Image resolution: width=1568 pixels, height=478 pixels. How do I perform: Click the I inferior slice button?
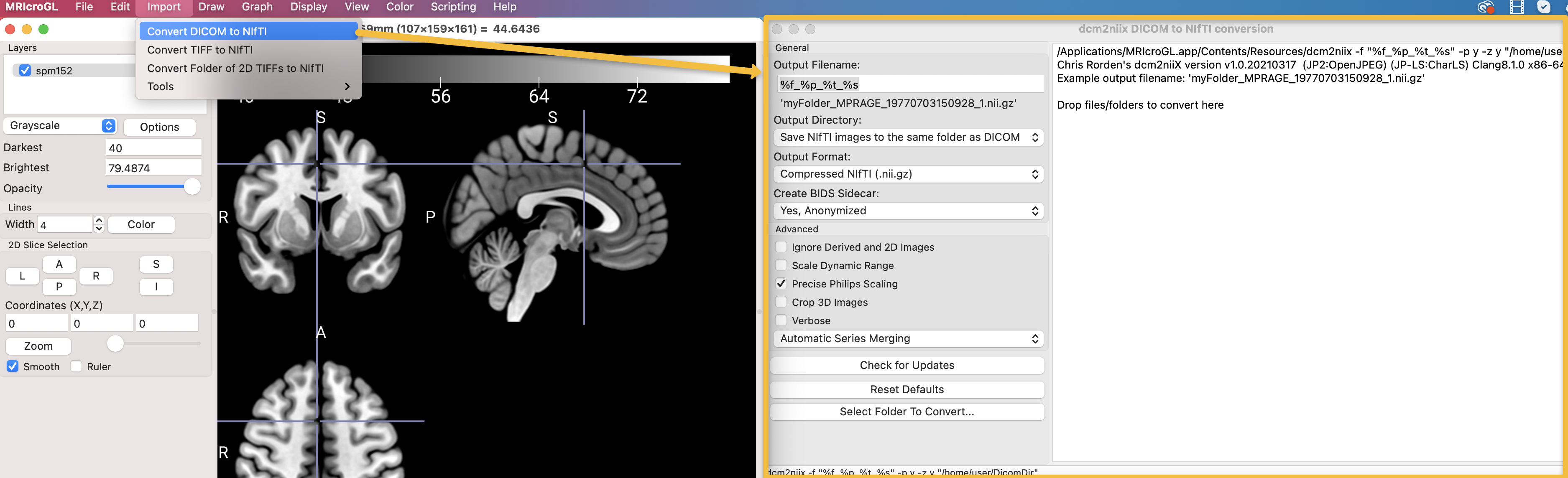click(156, 287)
